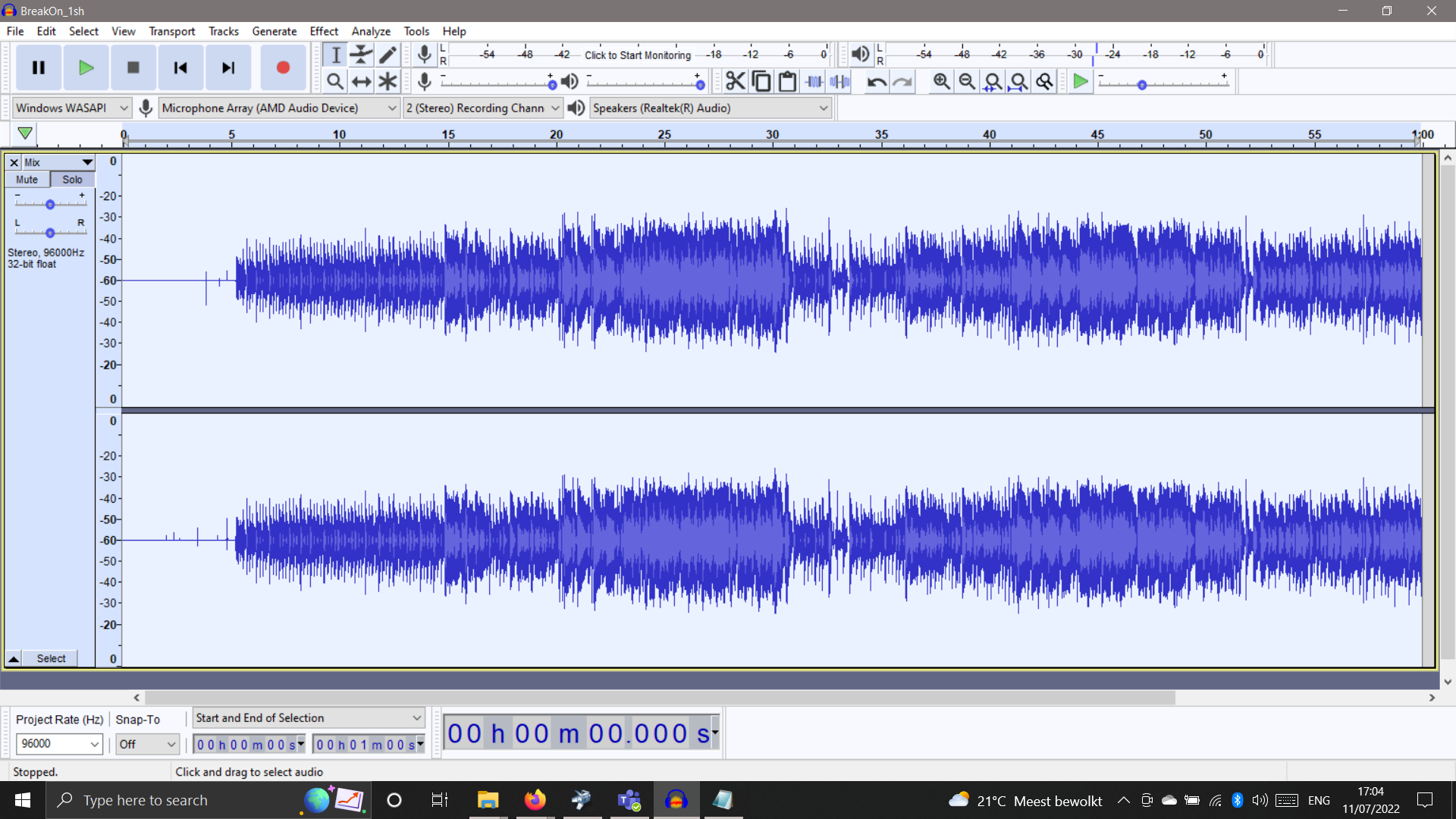This screenshot has width=1456, height=819.
Task: Click the Redo arrow icon
Action: [902, 81]
